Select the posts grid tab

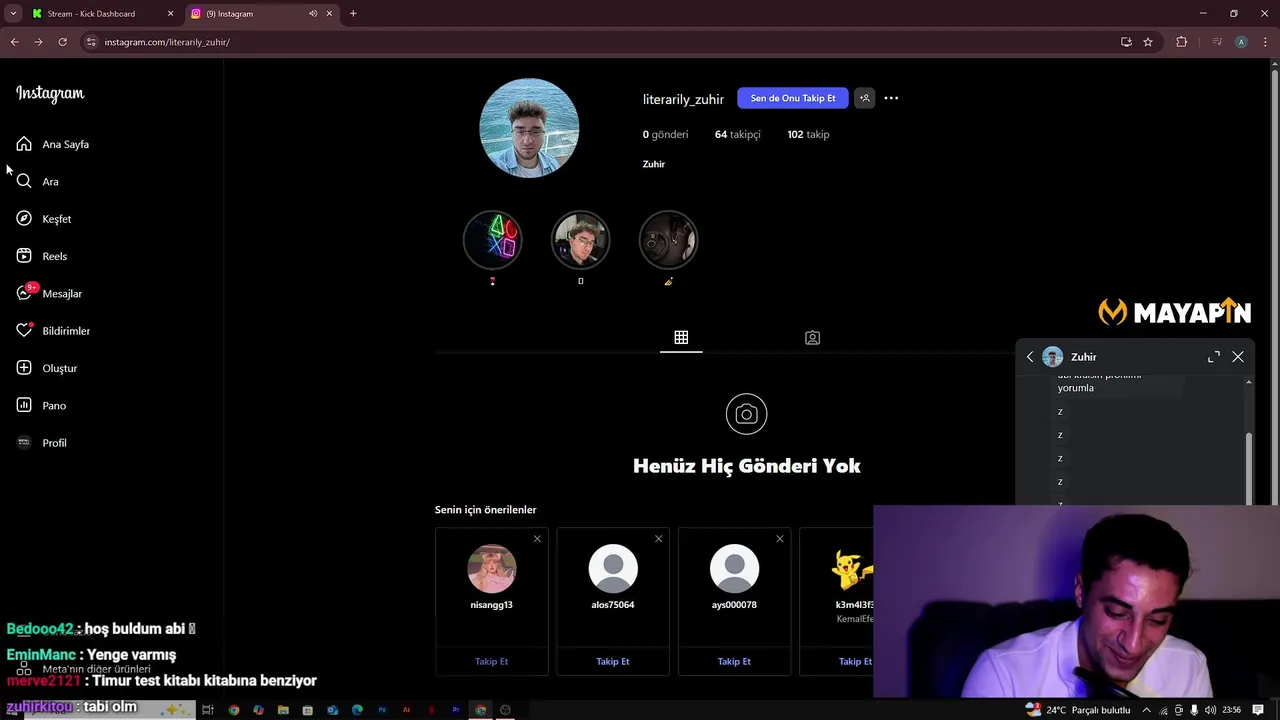coord(681,338)
